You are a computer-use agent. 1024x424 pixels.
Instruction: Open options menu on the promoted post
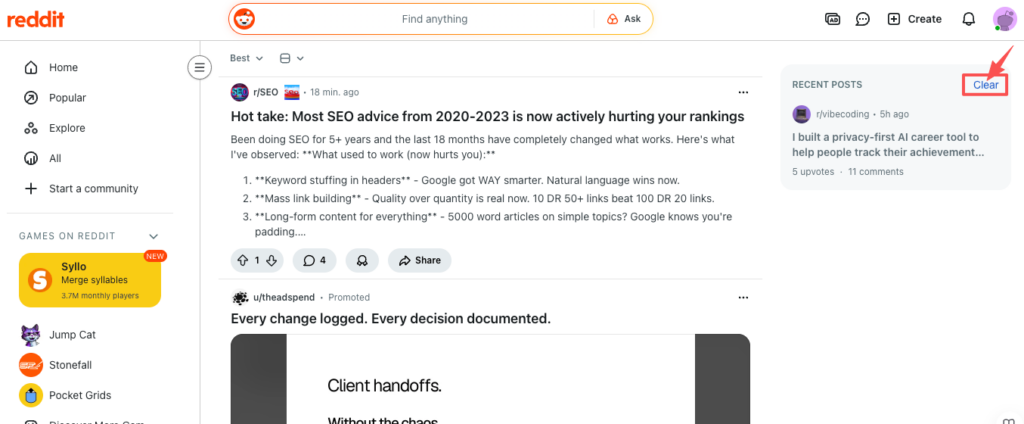(x=743, y=297)
